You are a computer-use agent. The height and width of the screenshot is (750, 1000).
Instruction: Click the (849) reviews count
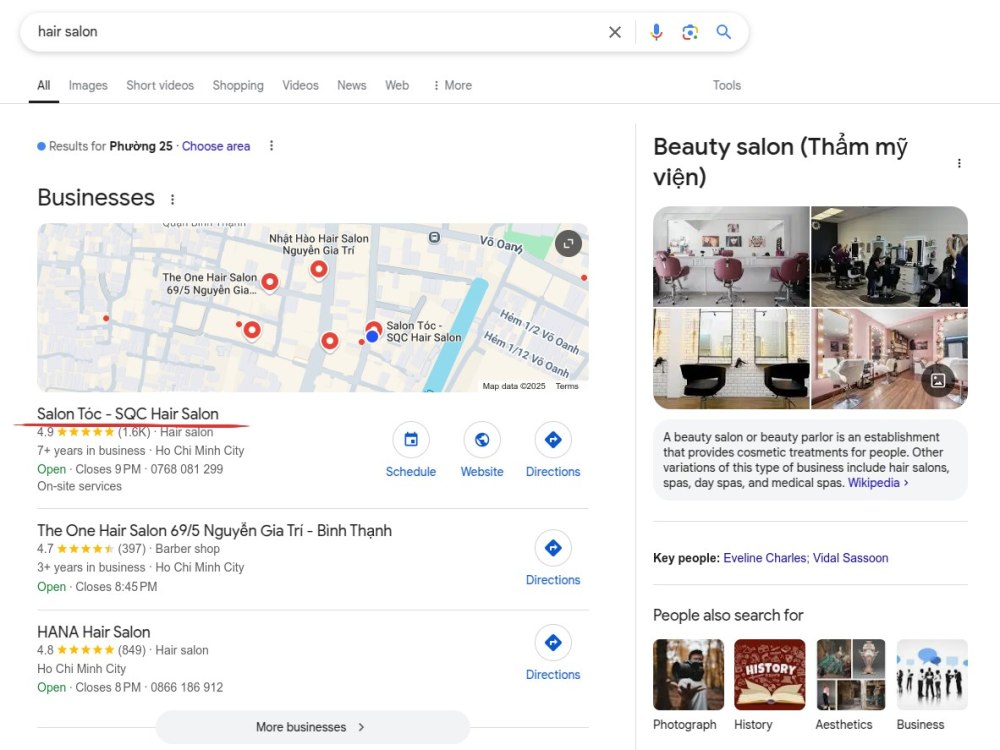pyautogui.click(x=132, y=650)
